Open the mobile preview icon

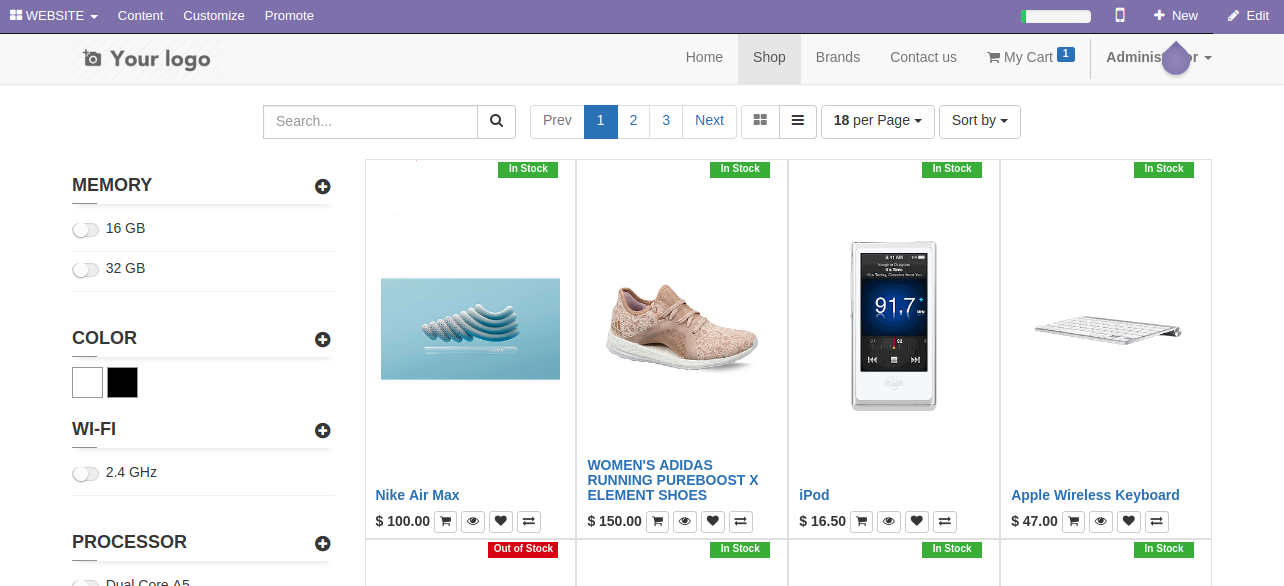(x=1120, y=15)
